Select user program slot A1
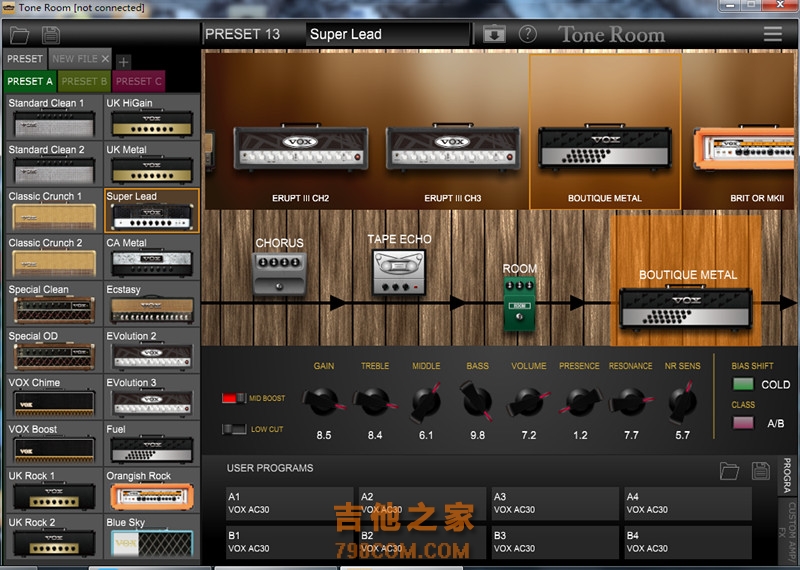 click(x=289, y=503)
